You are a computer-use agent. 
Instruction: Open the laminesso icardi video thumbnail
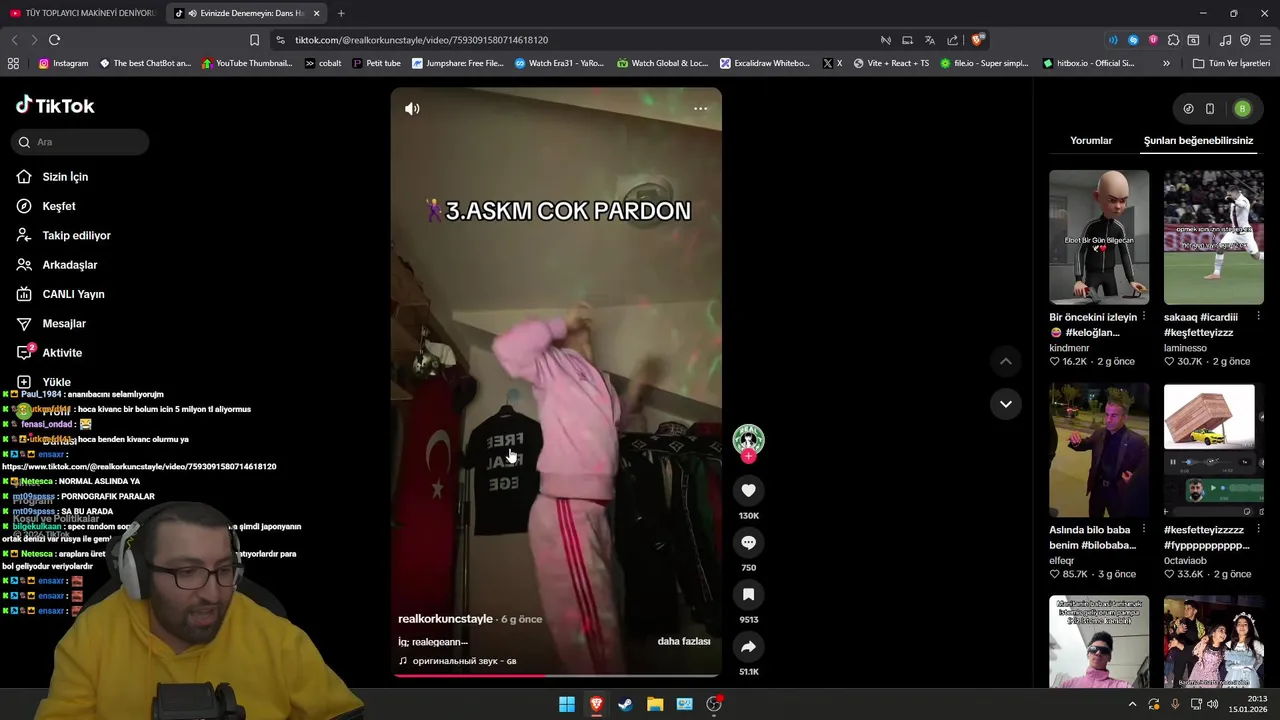click(x=1213, y=237)
